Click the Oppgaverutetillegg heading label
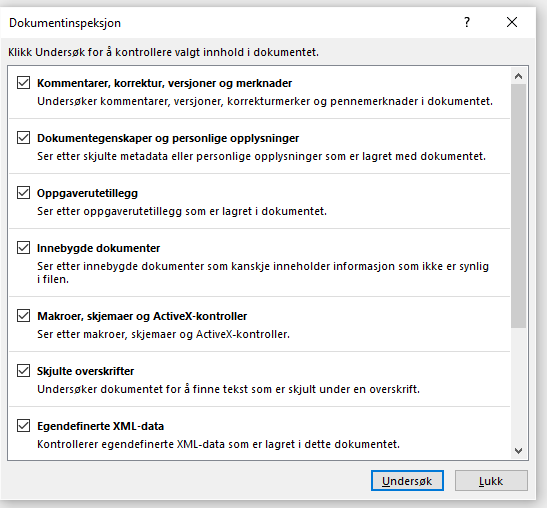 87,193
